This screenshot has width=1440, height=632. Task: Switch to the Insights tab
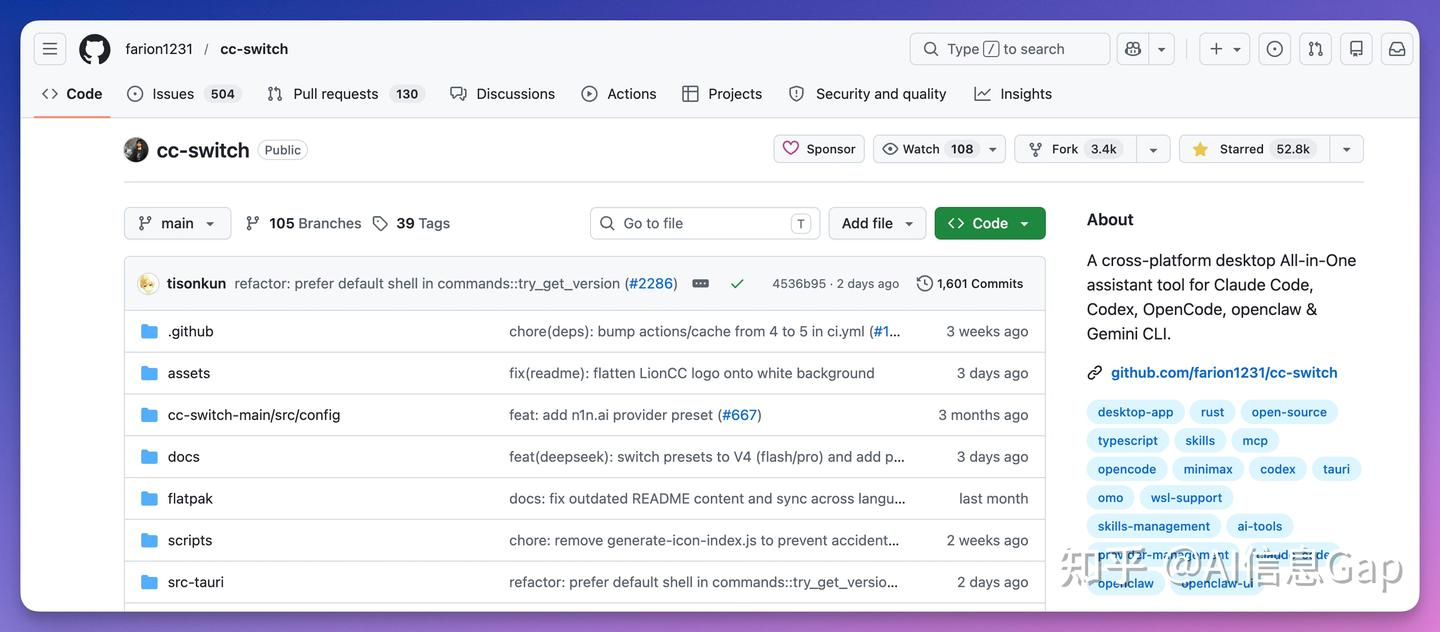[x=1013, y=94]
